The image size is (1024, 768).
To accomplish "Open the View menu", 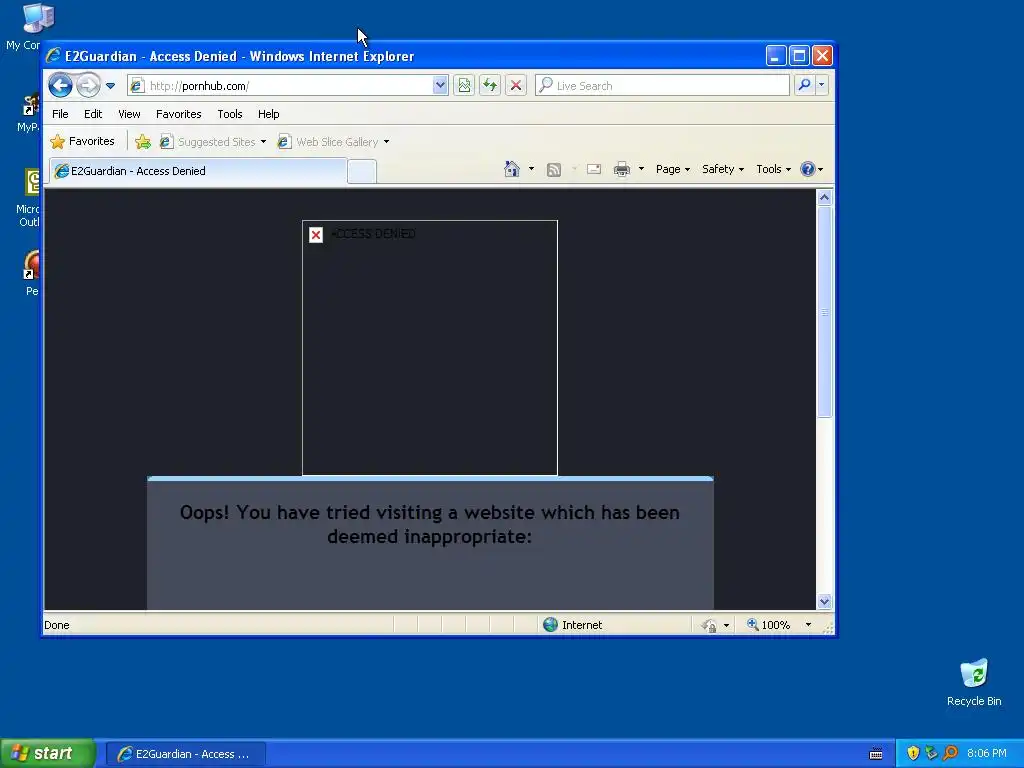I will point(129,114).
